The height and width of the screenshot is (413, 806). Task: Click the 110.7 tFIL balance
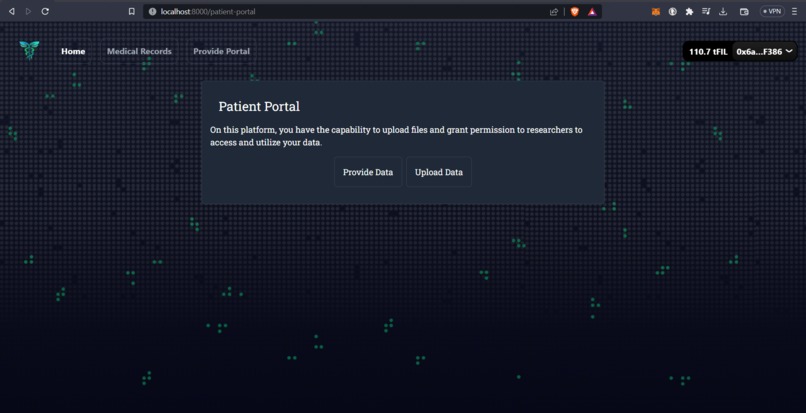[x=708, y=51]
